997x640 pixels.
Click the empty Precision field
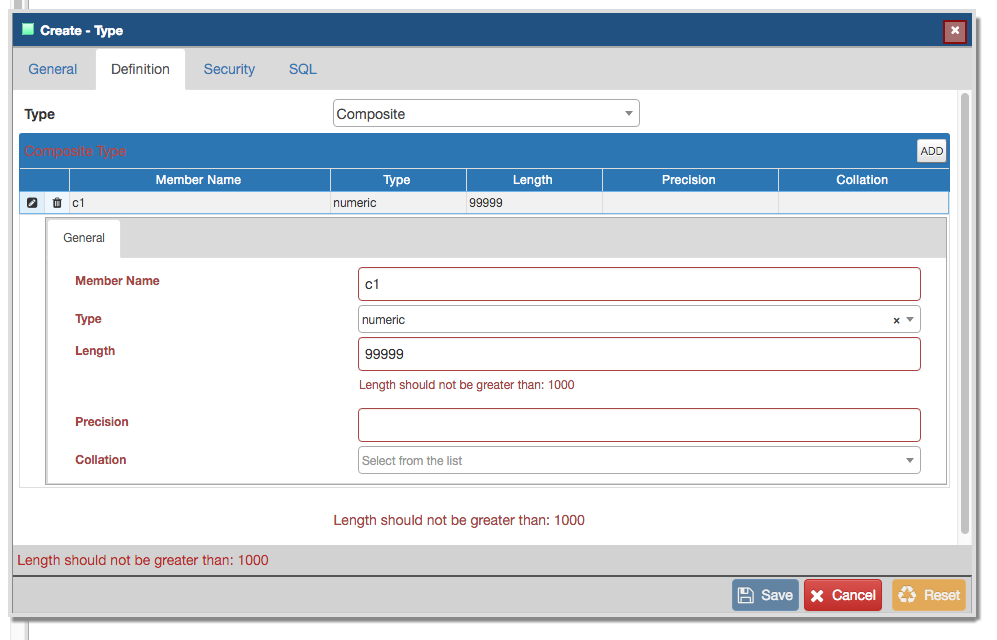pyautogui.click(x=638, y=425)
